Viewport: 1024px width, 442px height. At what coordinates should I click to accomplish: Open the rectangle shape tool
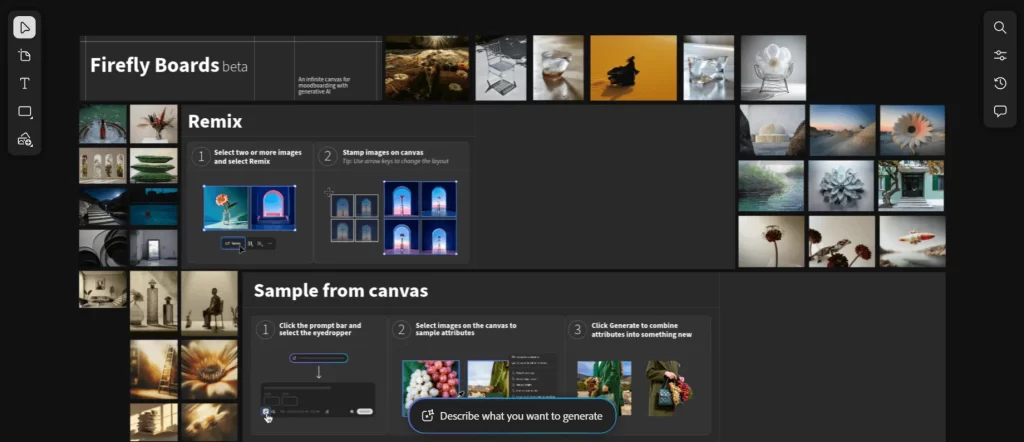[25, 112]
